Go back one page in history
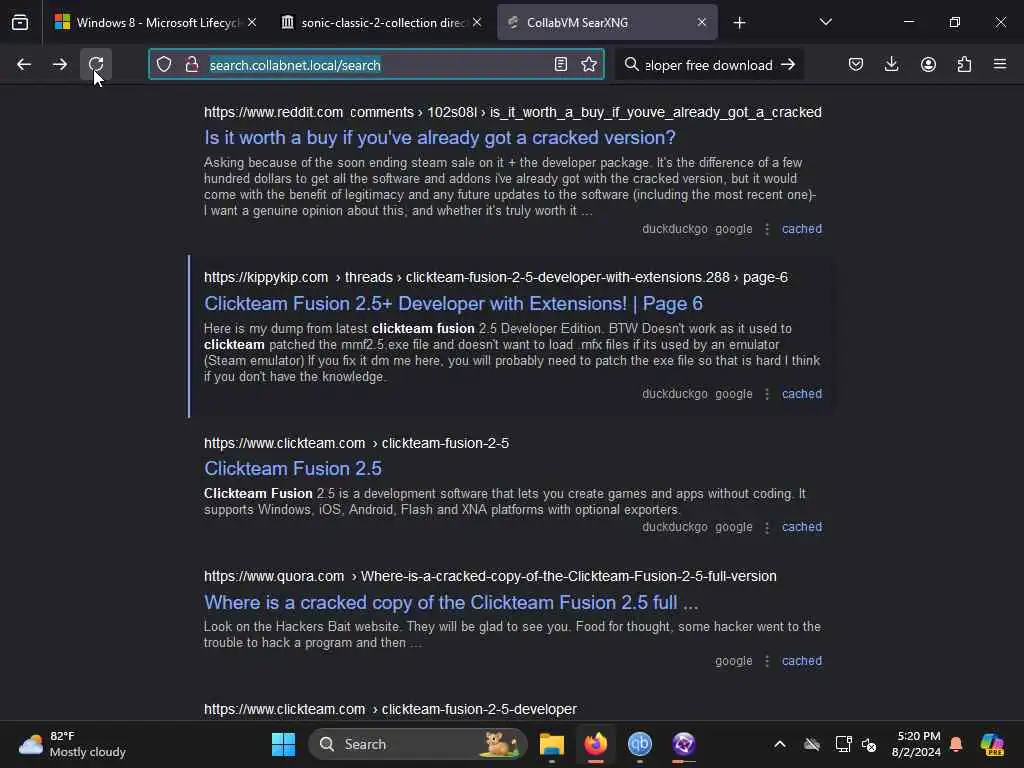The width and height of the screenshot is (1024, 768). pos(24,65)
